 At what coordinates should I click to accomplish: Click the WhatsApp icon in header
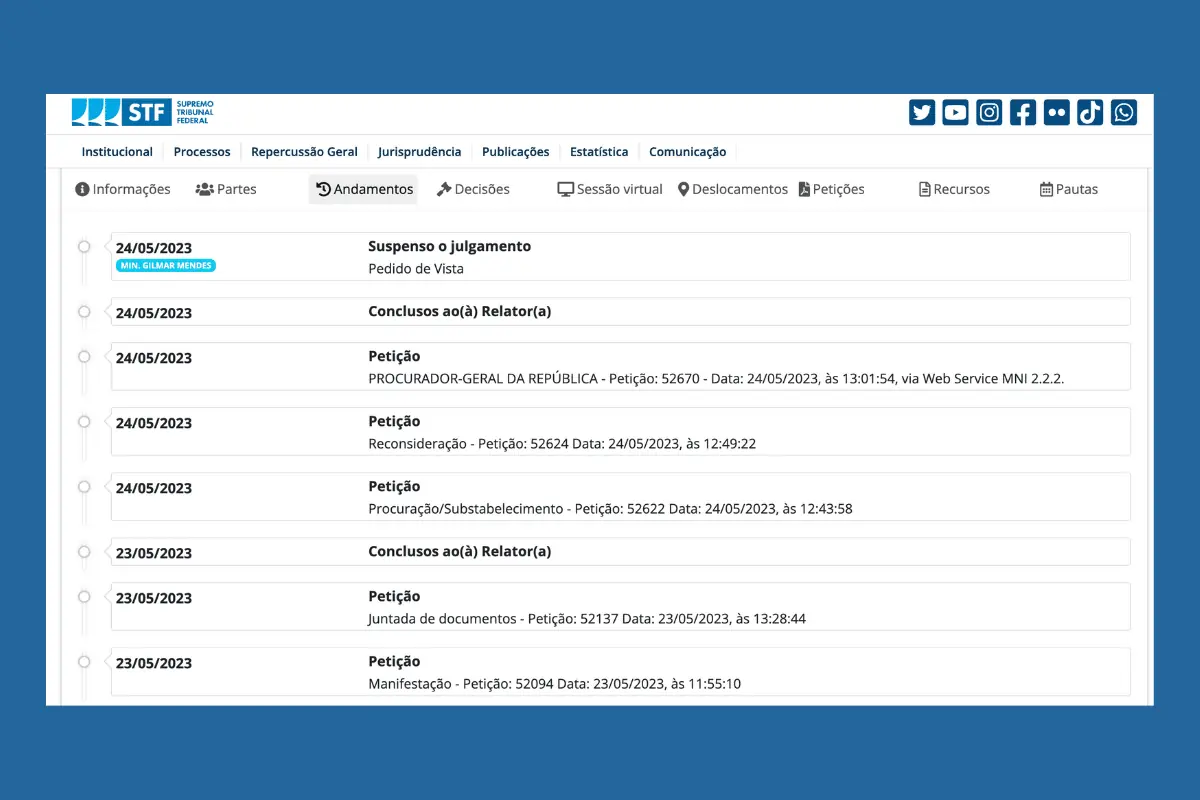[x=1124, y=113]
